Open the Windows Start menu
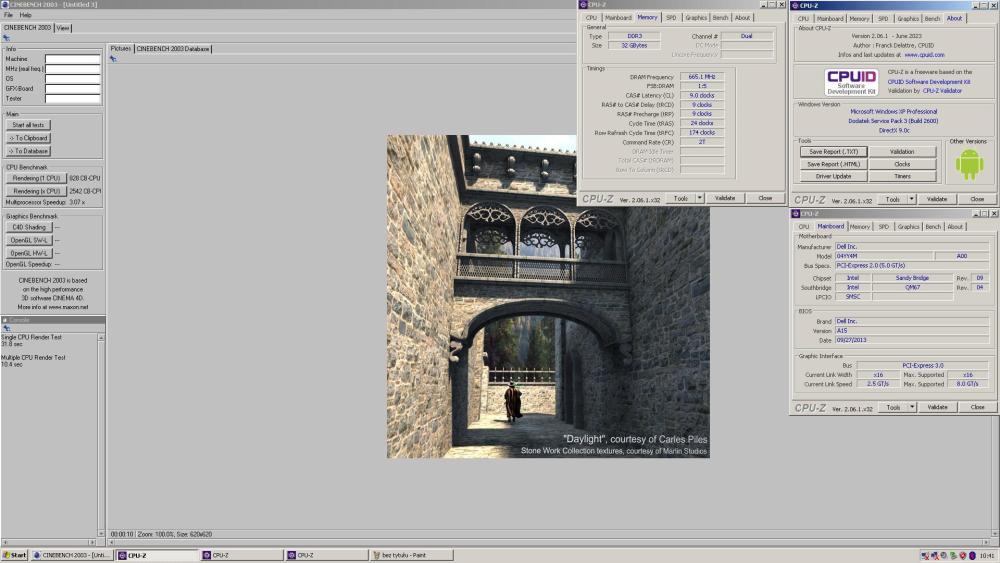This screenshot has height=563, width=1000. click(15, 555)
